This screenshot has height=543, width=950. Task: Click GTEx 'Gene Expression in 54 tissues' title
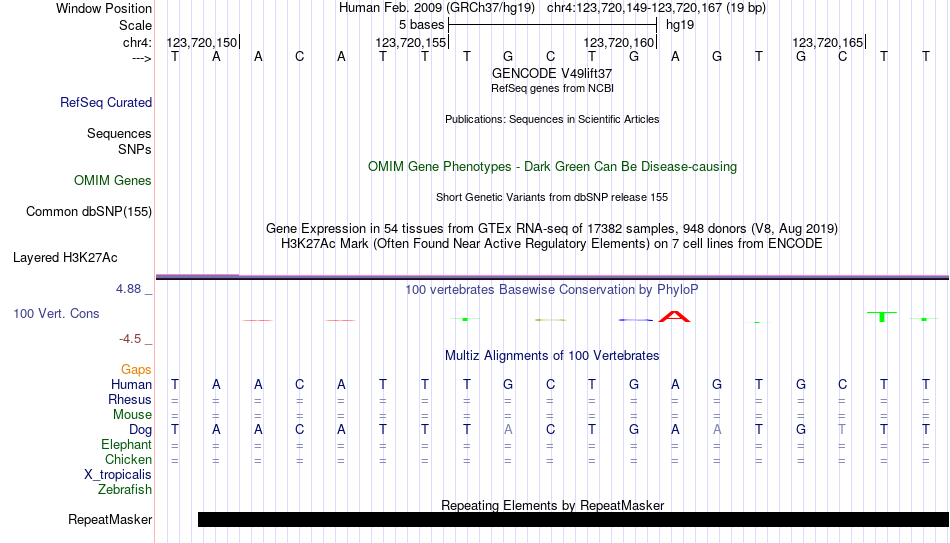tap(552, 228)
